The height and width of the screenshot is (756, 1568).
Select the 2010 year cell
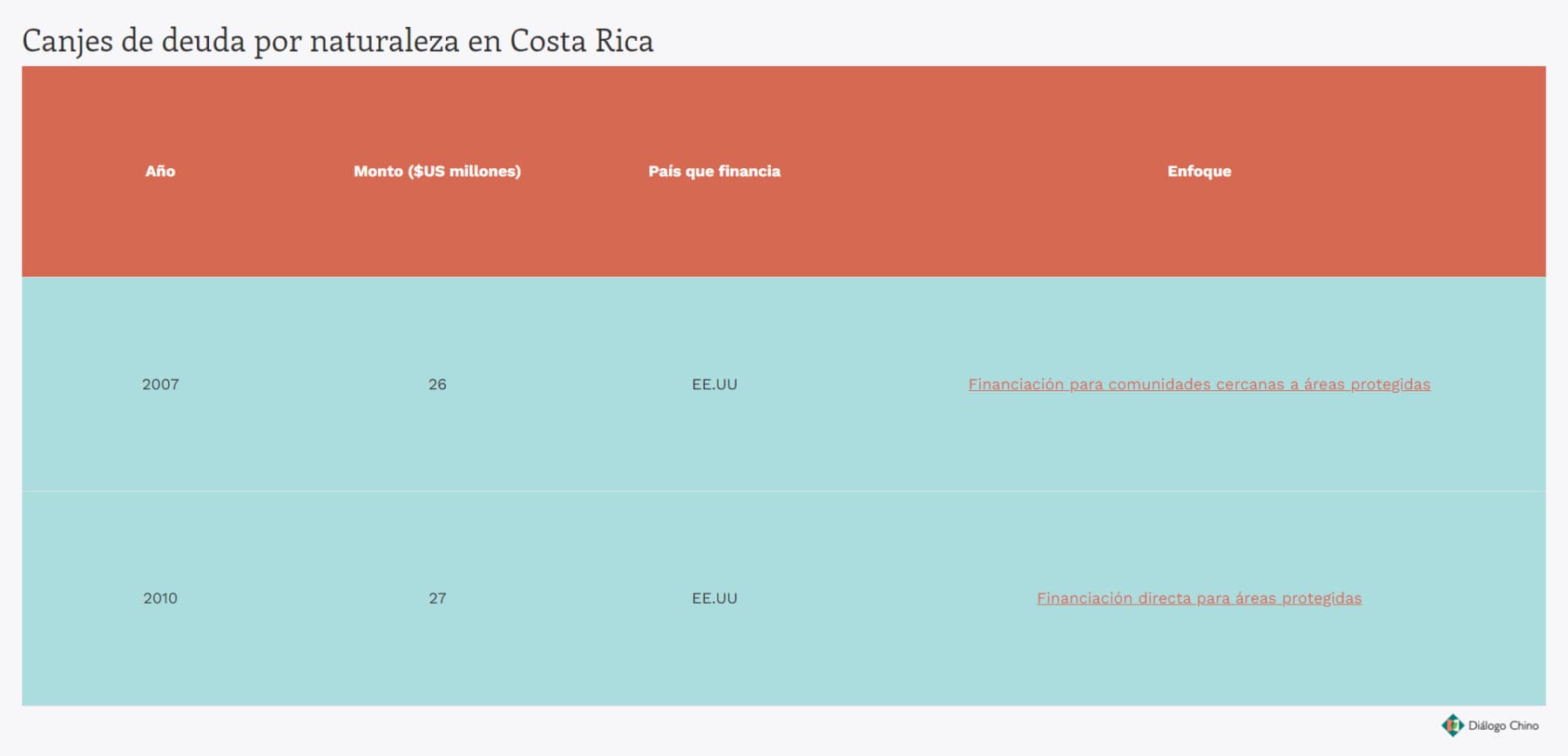coord(160,598)
